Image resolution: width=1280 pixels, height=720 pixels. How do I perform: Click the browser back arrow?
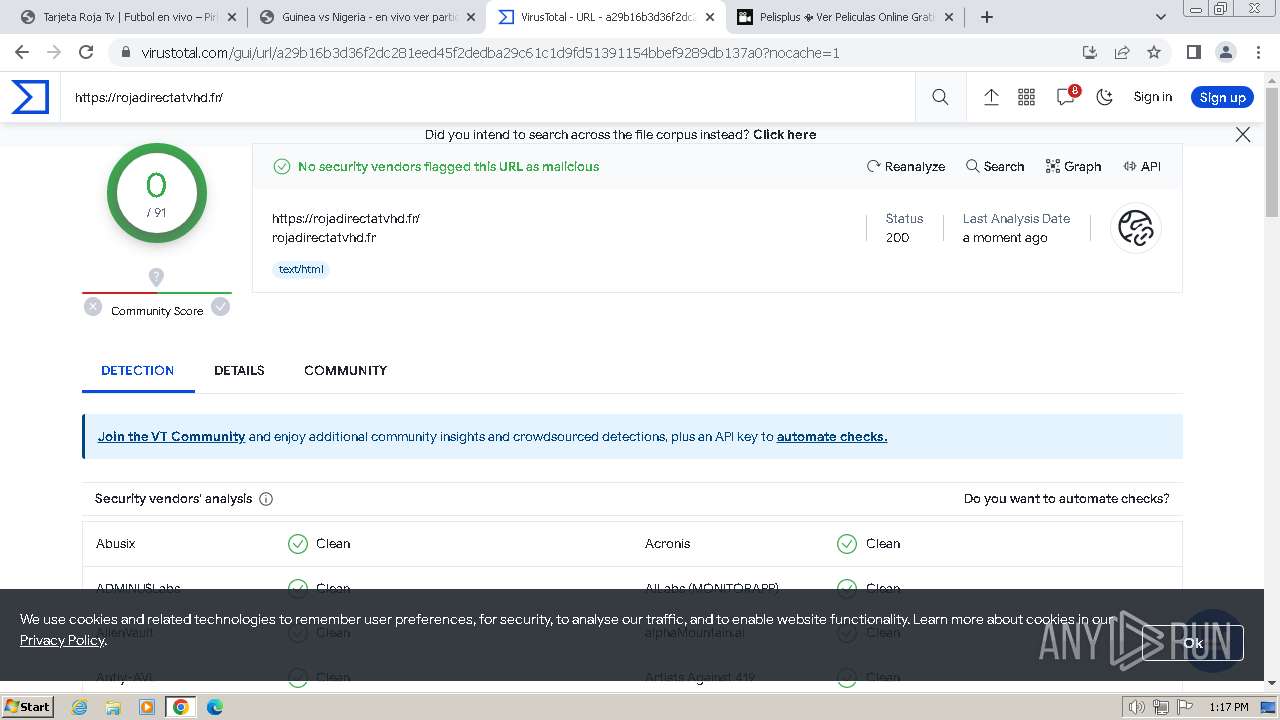pyautogui.click(x=22, y=52)
